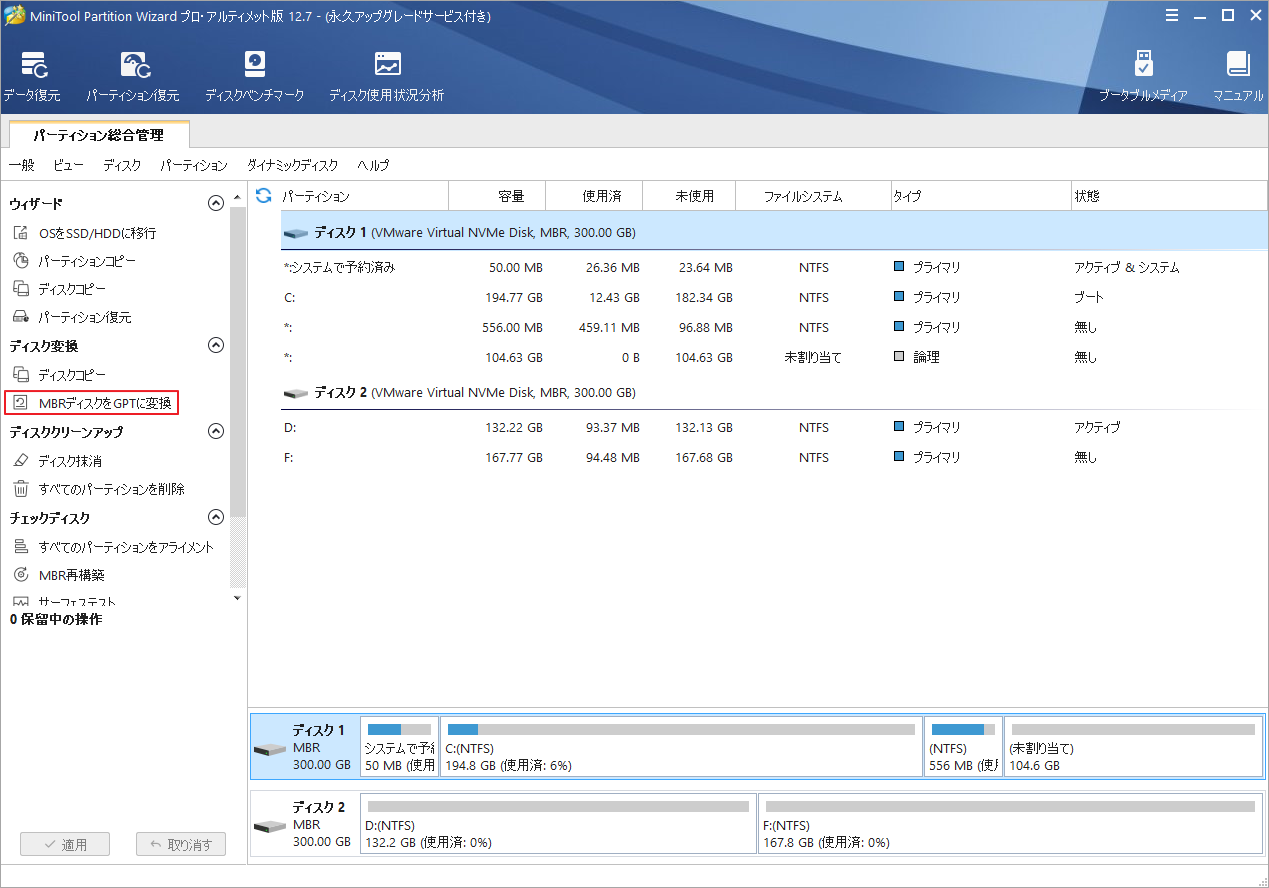Image resolution: width=1269 pixels, height=888 pixels.
Task: Click the ブート status cell
Action: (1089, 297)
